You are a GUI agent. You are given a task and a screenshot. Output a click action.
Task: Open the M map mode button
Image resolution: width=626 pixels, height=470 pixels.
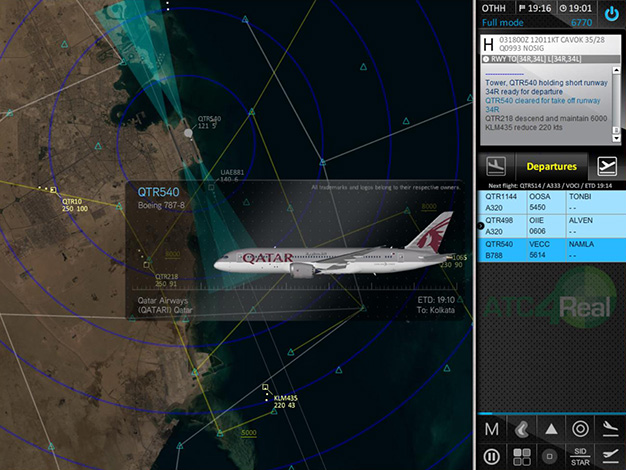(492, 428)
